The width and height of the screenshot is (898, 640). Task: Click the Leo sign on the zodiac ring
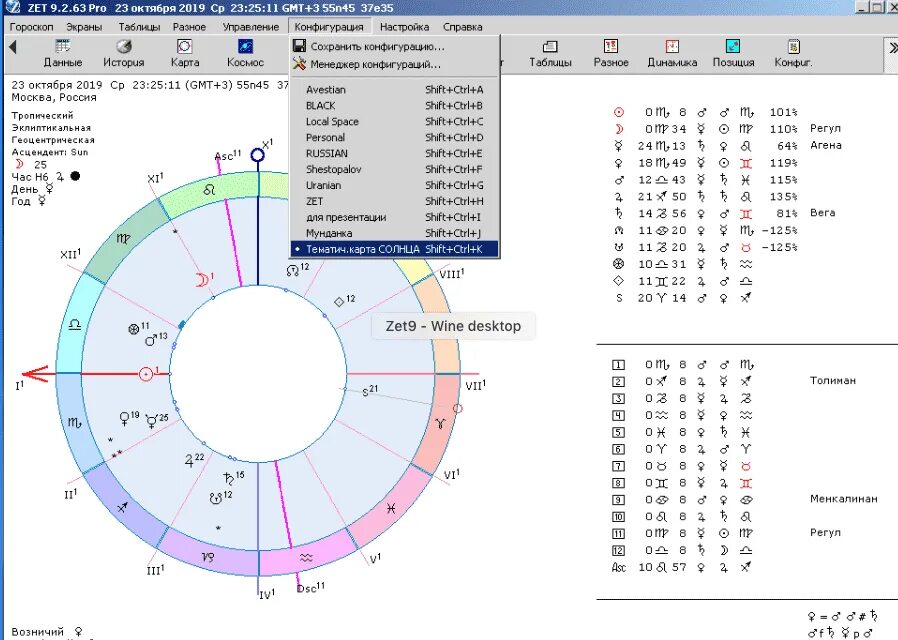[210, 189]
